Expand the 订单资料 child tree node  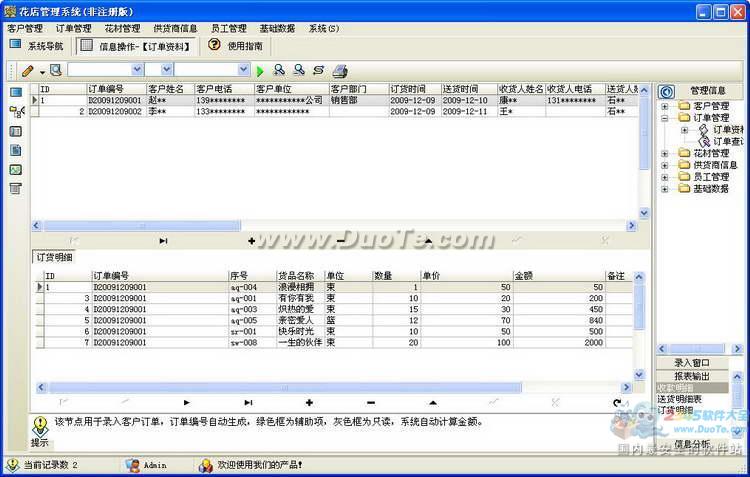tap(684, 130)
